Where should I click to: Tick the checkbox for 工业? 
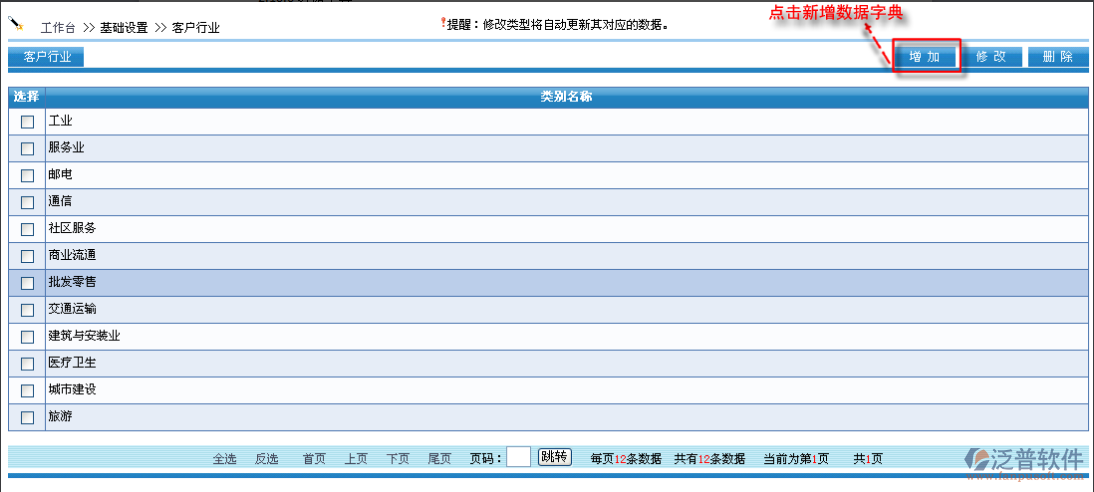pyautogui.click(x=28, y=122)
